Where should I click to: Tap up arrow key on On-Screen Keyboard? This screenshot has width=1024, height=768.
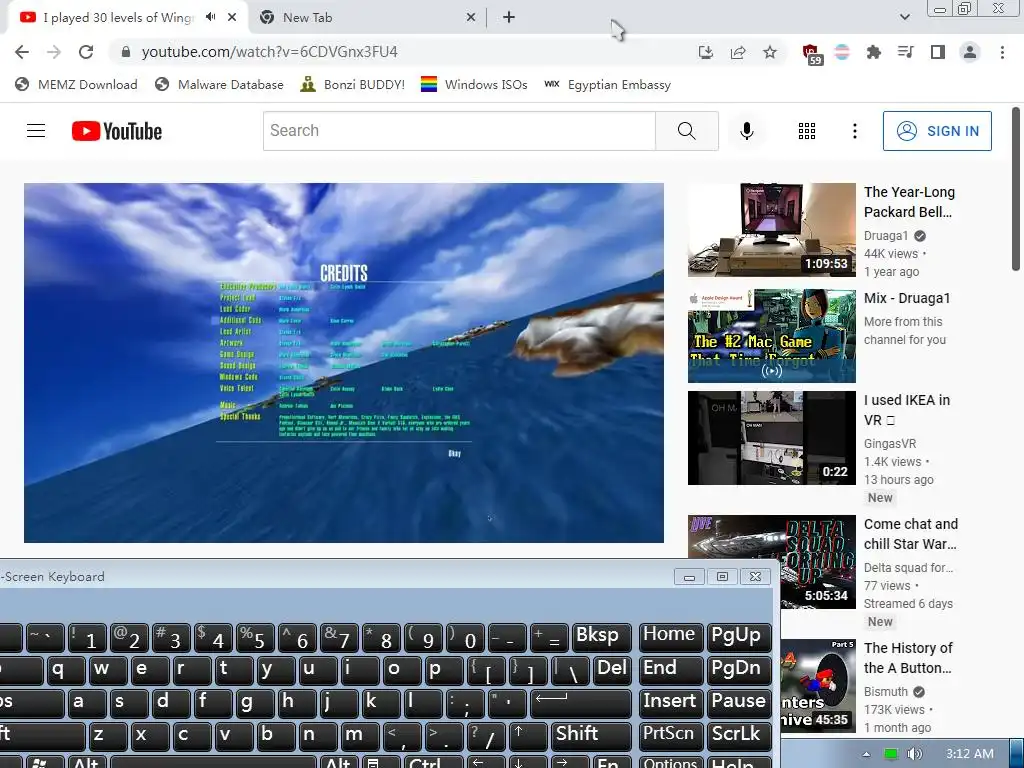point(527,735)
